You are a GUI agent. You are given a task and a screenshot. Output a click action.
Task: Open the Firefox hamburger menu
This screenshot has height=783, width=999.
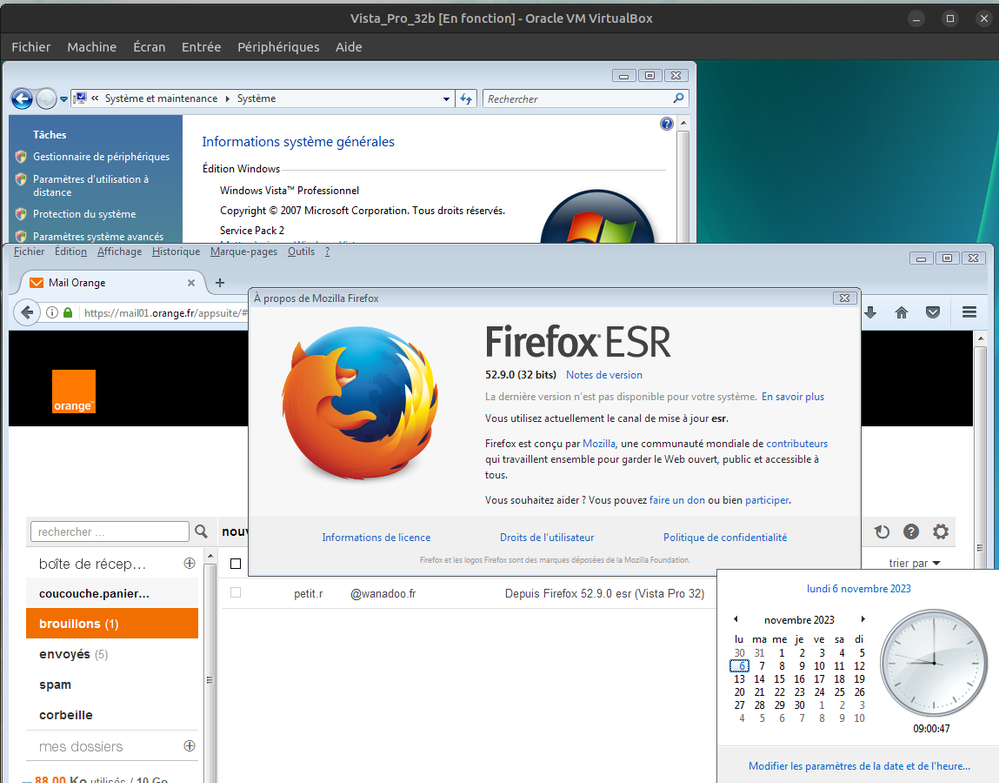coord(968,312)
